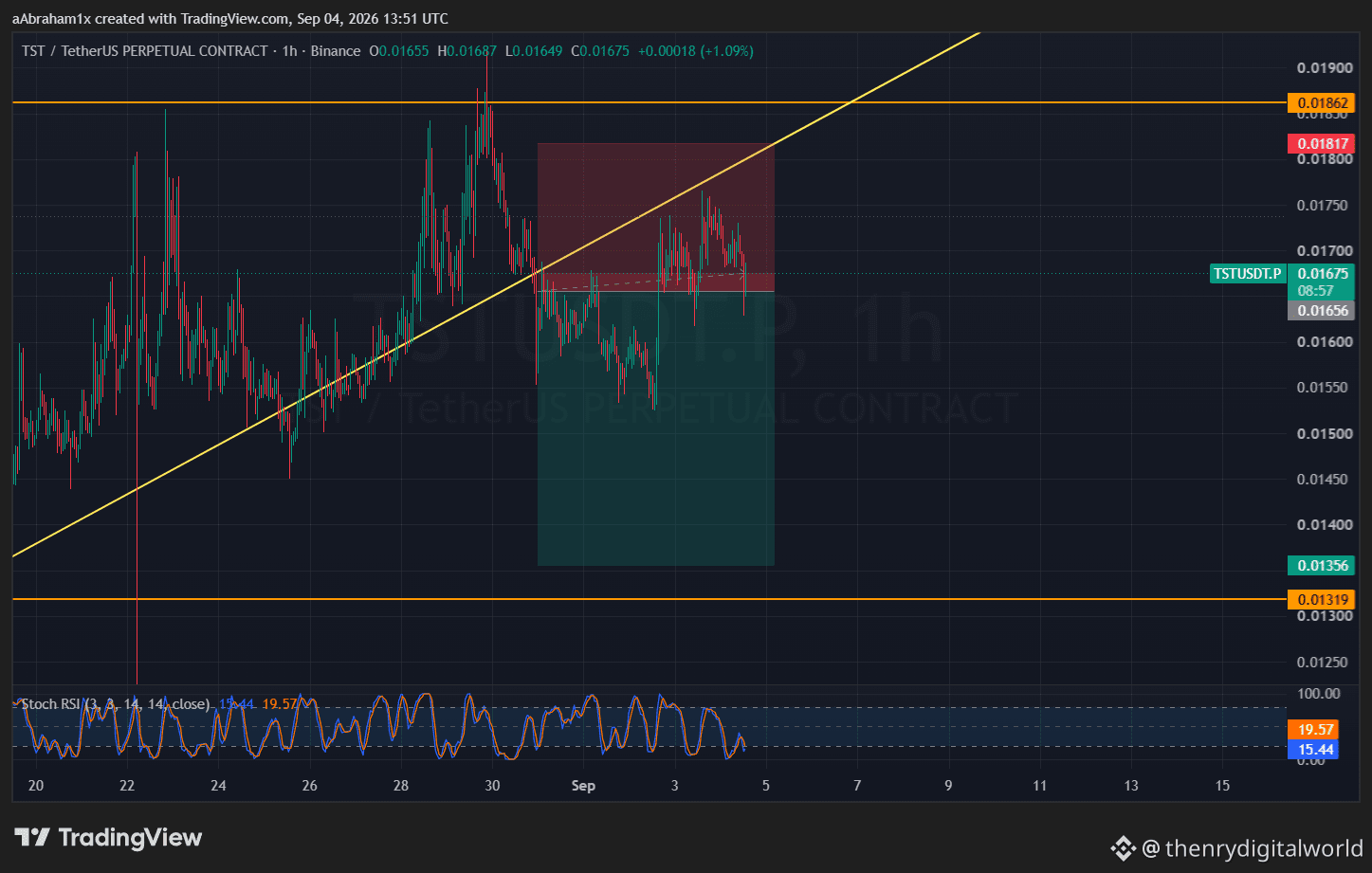Select the red risk zone of short position
The height and width of the screenshot is (873, 1372).
656,217
